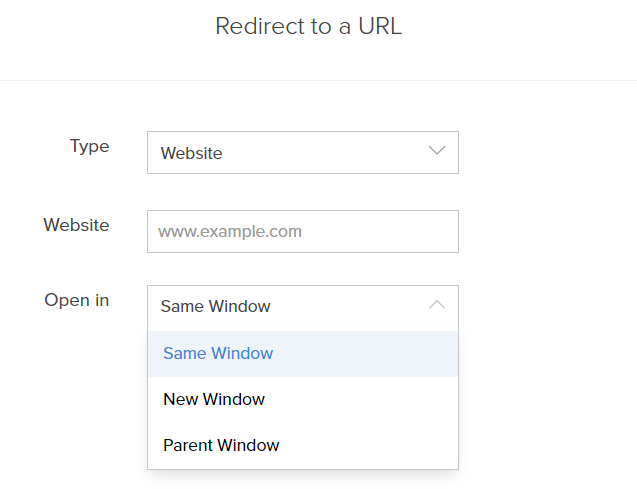The height and width of the screenshot is (489, 637).
Task: Choose New Window from the list
Action: (x=214, y=399)
